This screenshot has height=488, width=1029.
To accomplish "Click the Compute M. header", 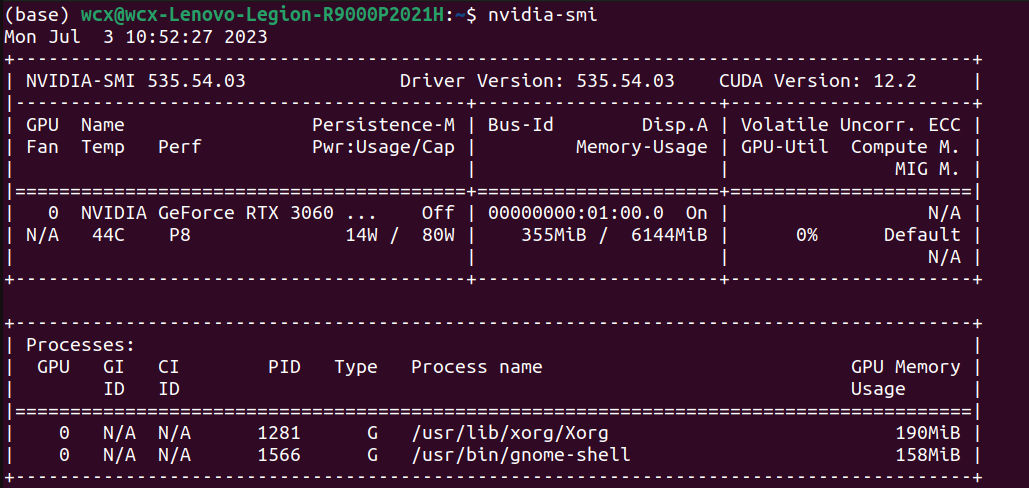I will click(x=906, y=148).
